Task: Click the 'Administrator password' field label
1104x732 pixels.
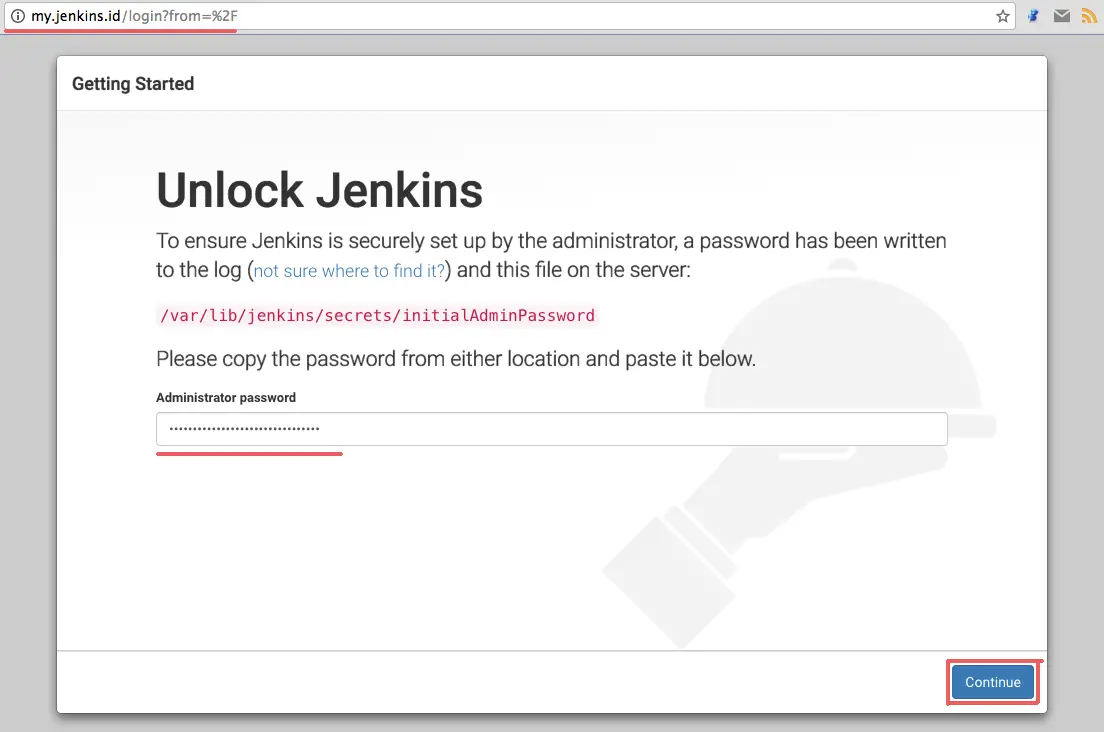Action: pos(226,398)
